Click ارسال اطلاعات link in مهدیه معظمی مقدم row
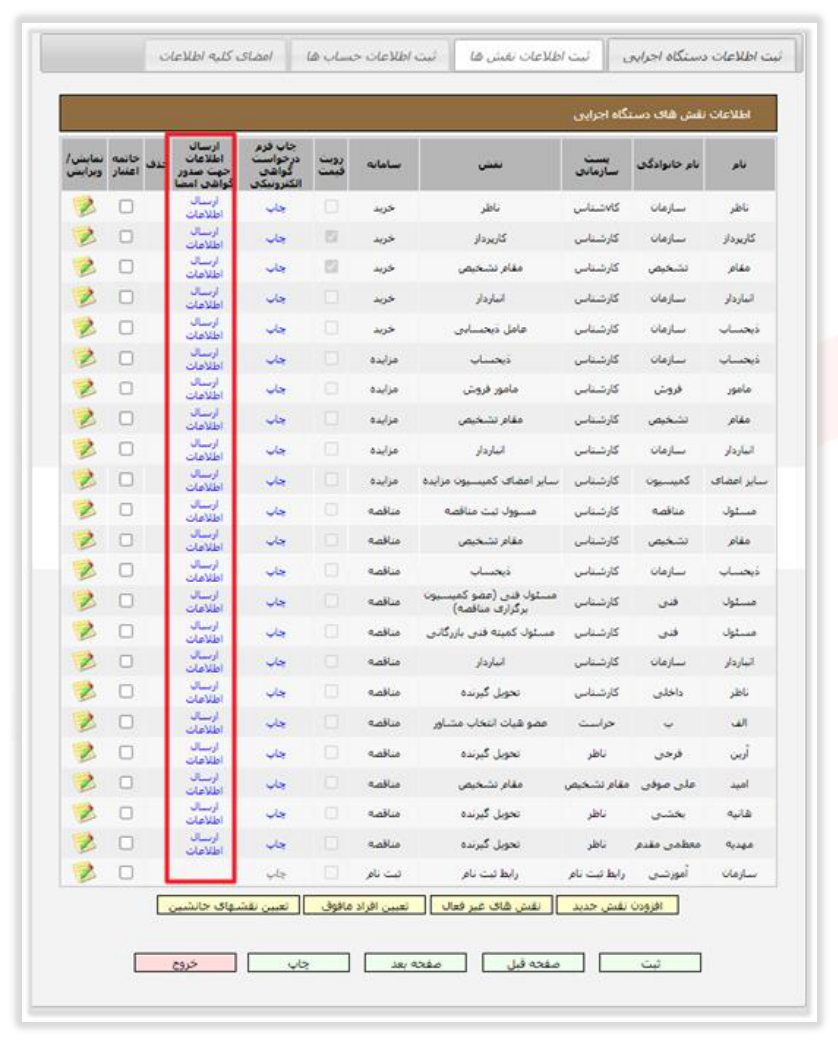This screenshot has width=838, height=1044. coord(204,844)
